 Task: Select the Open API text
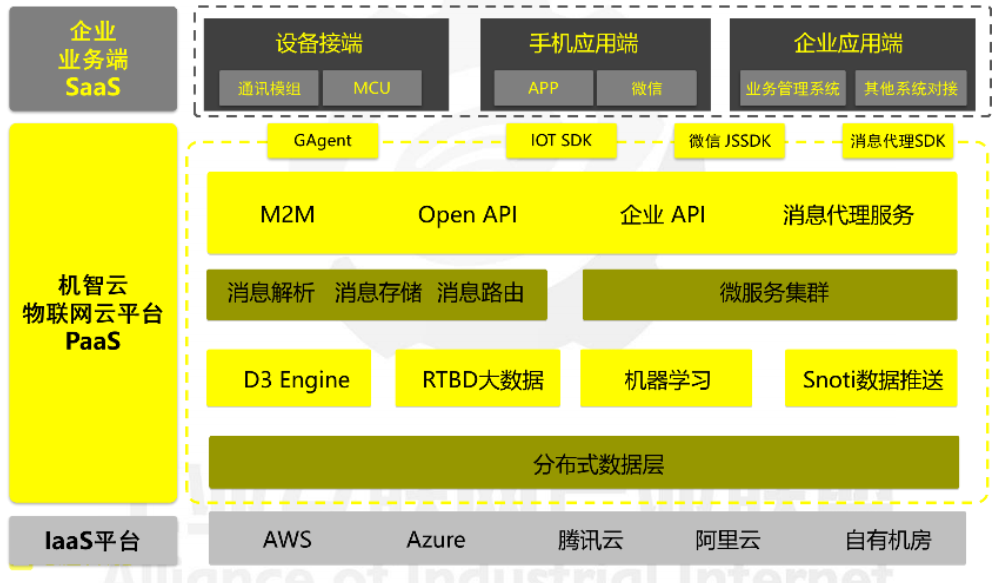pyautogui.click(x=468, y=215)
